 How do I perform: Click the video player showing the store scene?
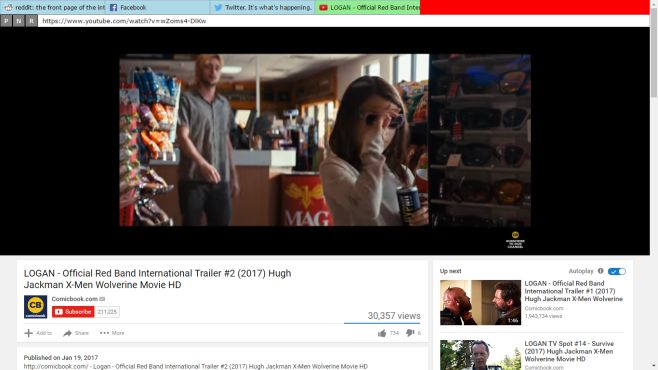325,140
